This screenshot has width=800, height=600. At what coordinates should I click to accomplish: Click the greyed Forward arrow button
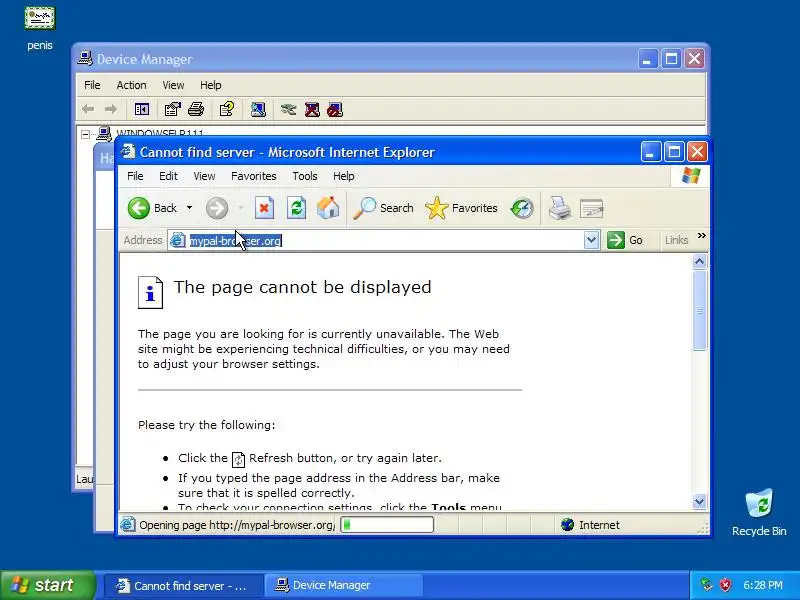[217, 208]
